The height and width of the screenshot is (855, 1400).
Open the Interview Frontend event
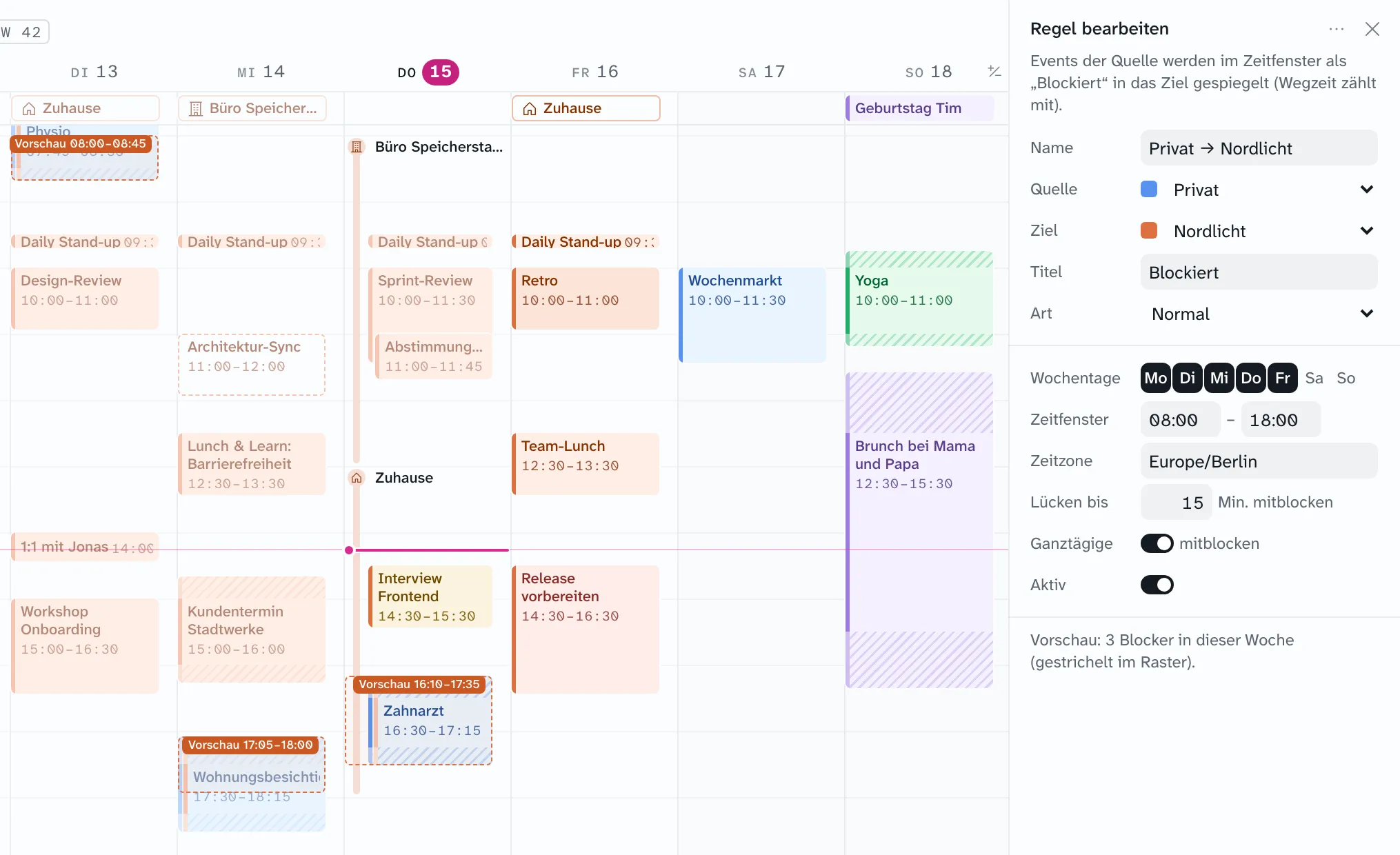pos(430,596)
